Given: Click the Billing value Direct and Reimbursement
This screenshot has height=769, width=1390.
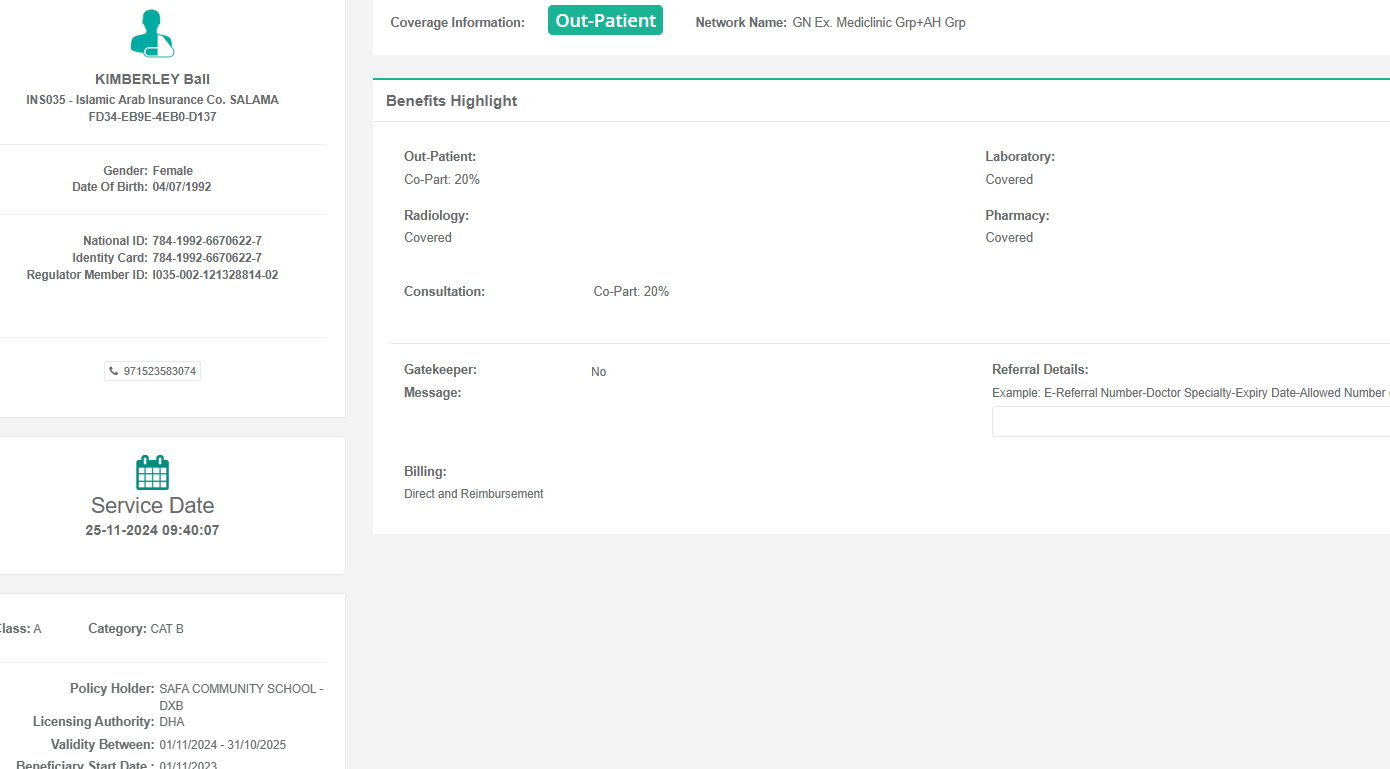Looking at the screenshot, I should (x=474, y=494).
